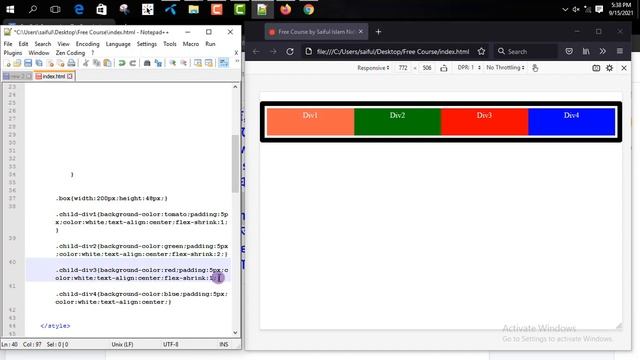Screen dimensions: 640x360
Task: Click the UTF-8 encoding status bar entry
Action: pos(171,344)
